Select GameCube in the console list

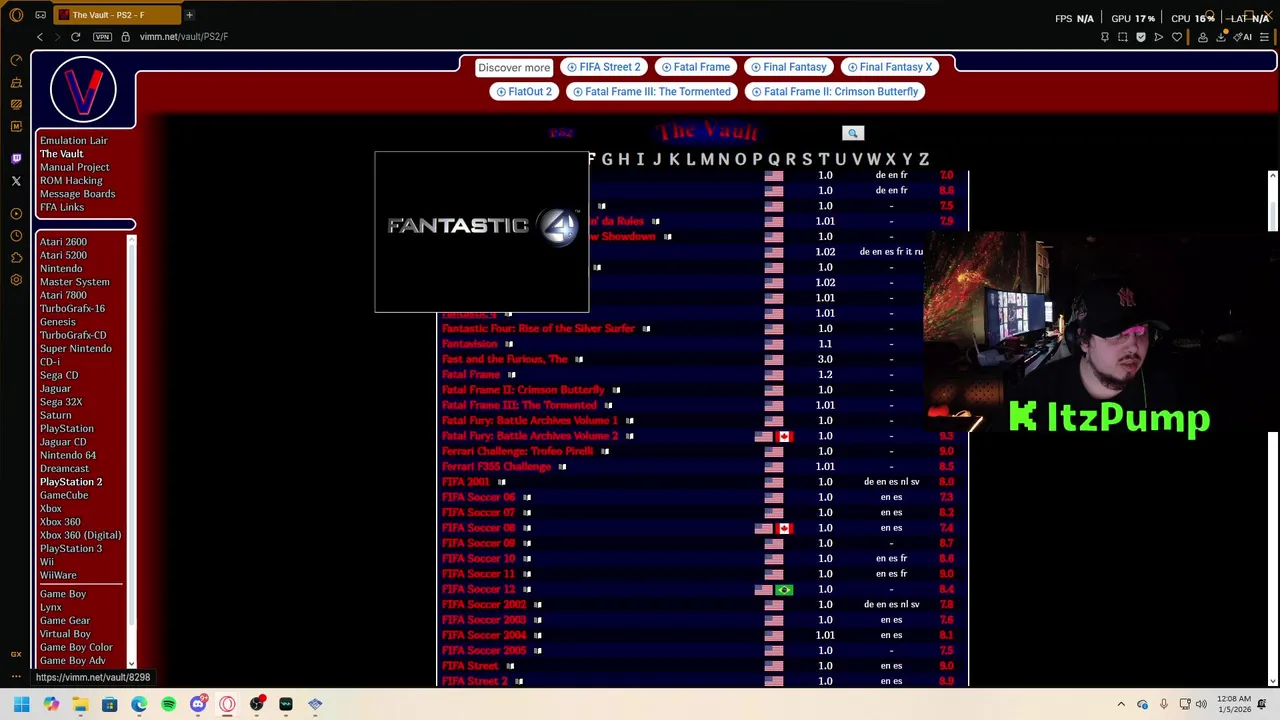pyautogui.click(x=64, y=495)
